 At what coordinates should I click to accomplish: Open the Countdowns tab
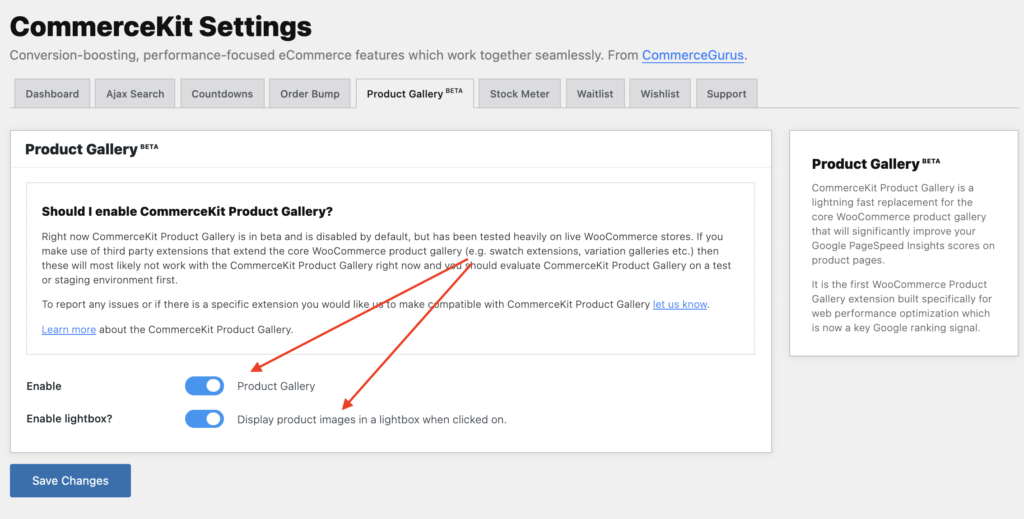tap(222, 93)
